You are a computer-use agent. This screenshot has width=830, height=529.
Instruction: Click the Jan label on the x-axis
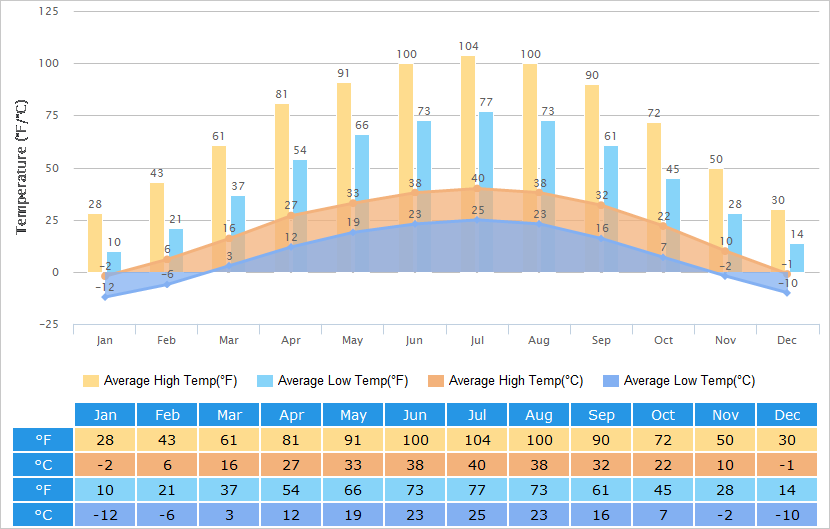[x=105, y=340]
